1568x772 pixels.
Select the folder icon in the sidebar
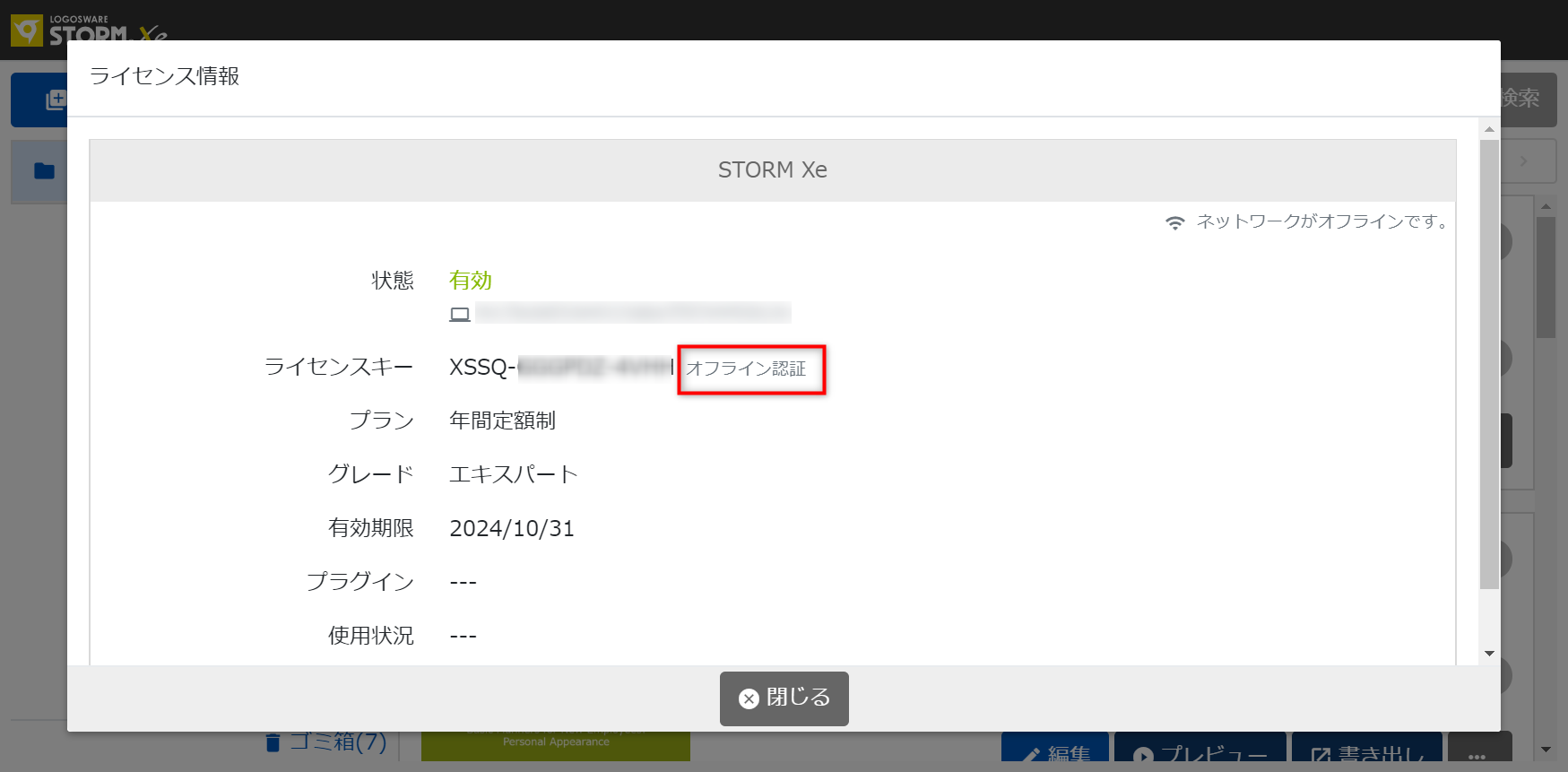tap(44, 170)
